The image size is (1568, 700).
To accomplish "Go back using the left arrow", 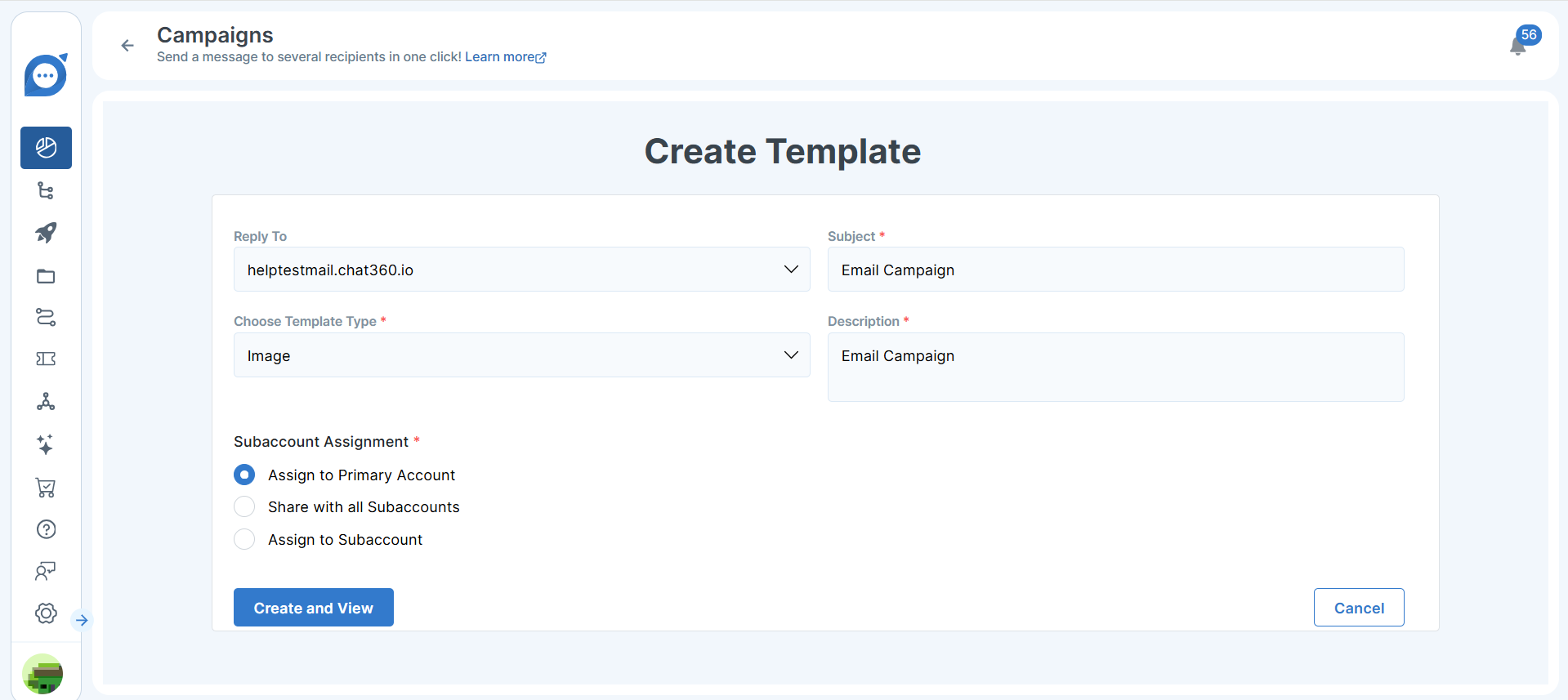I will point(127,46).
